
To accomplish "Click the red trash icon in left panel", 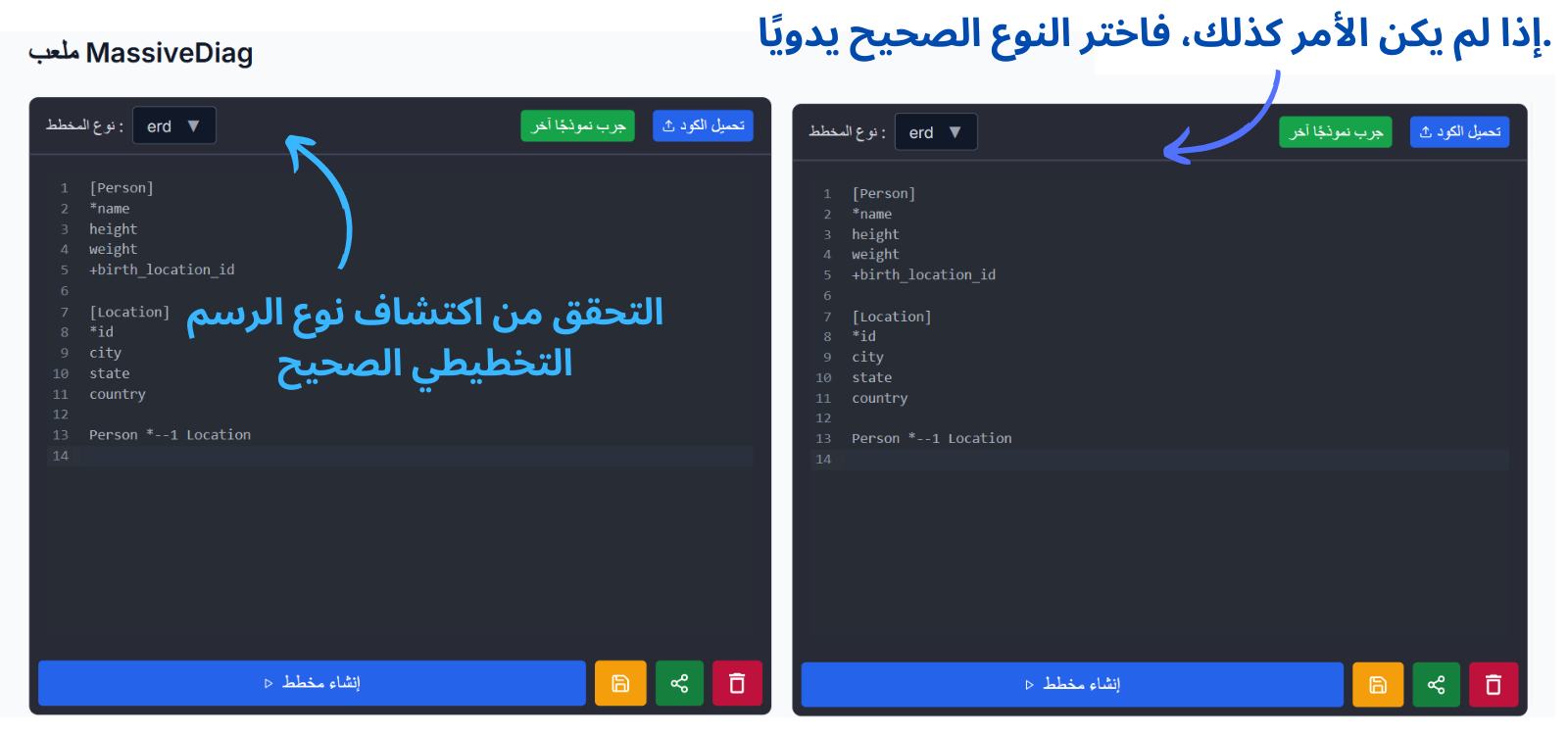I will [737, 683].
